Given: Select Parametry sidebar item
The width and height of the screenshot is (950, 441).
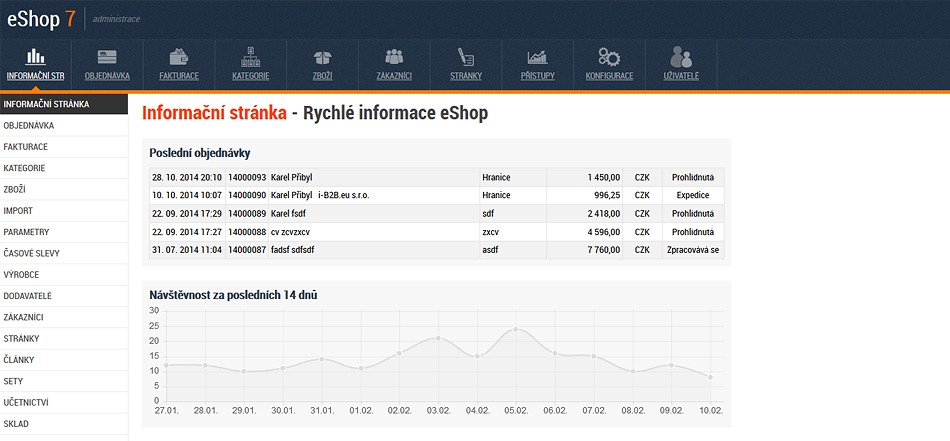Looking at the screenshot, I should [64, 232].
